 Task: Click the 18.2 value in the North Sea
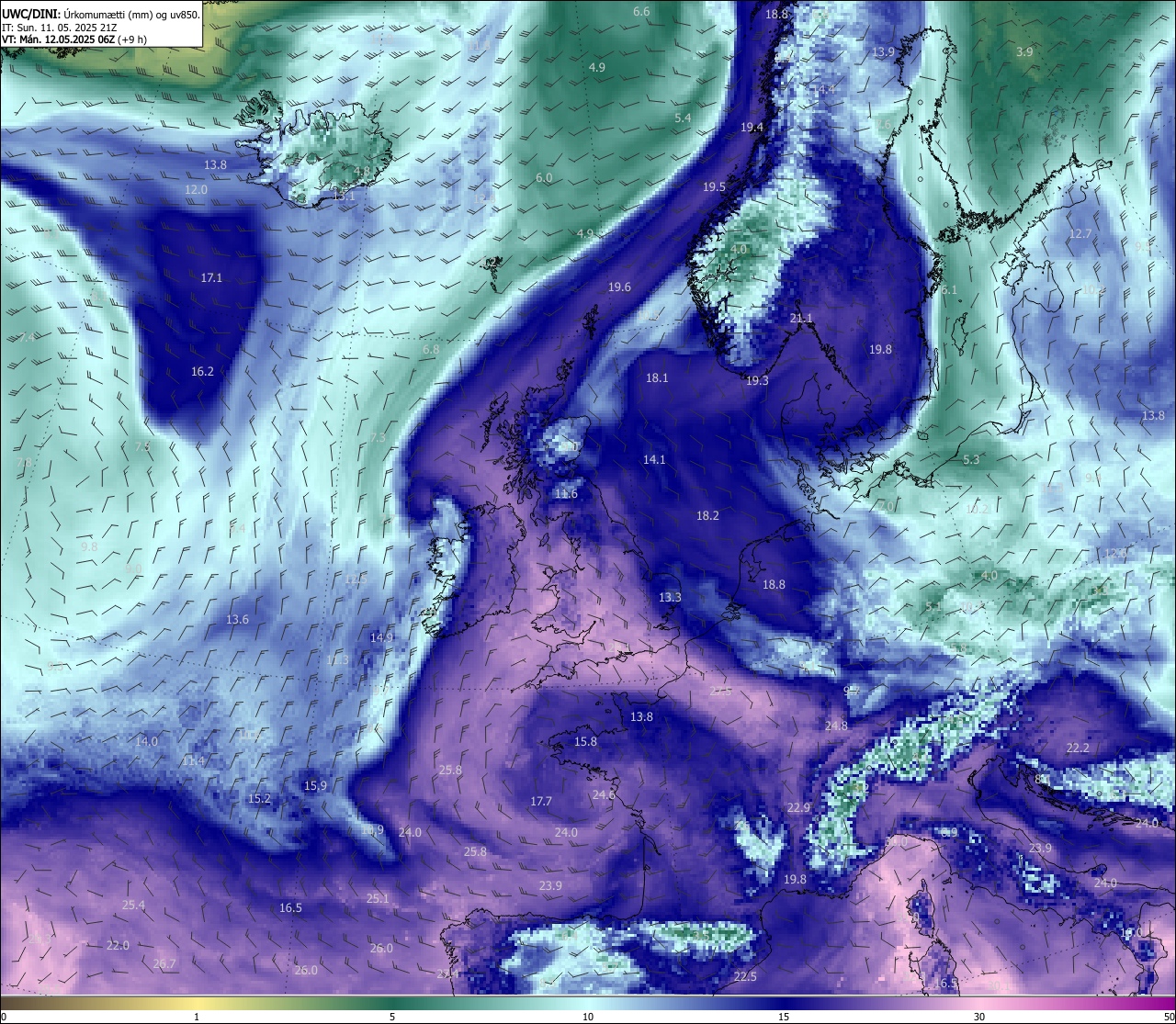(x=707, y=516)
